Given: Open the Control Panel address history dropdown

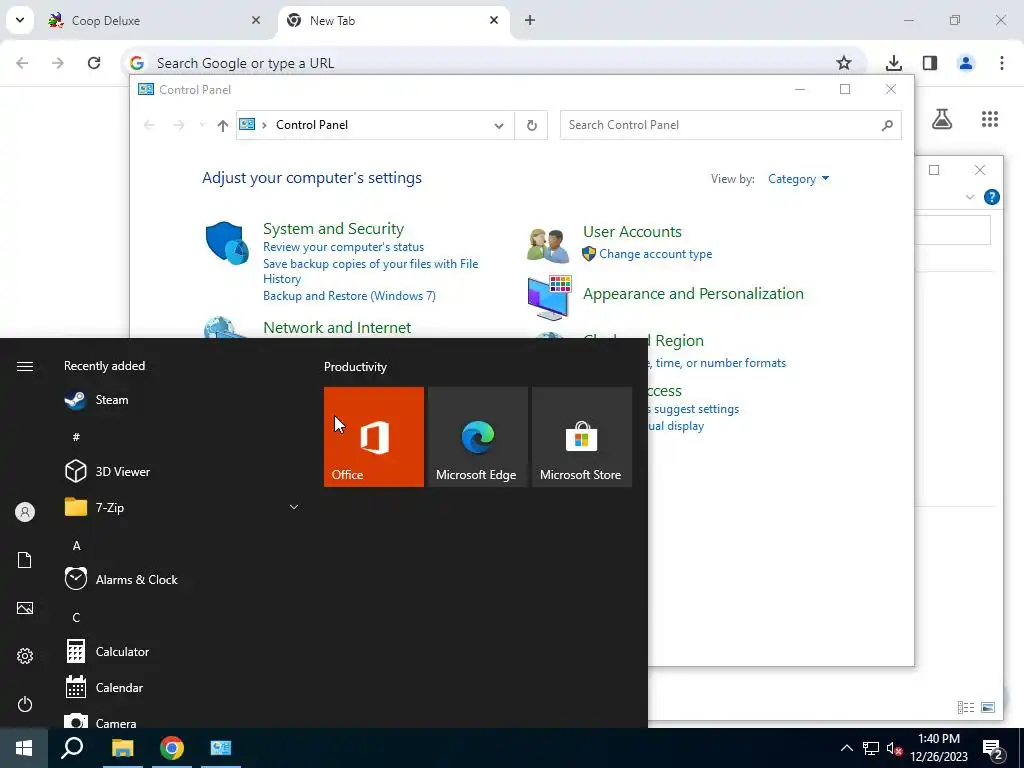Looking at the screenshot, I should (499, 125).
